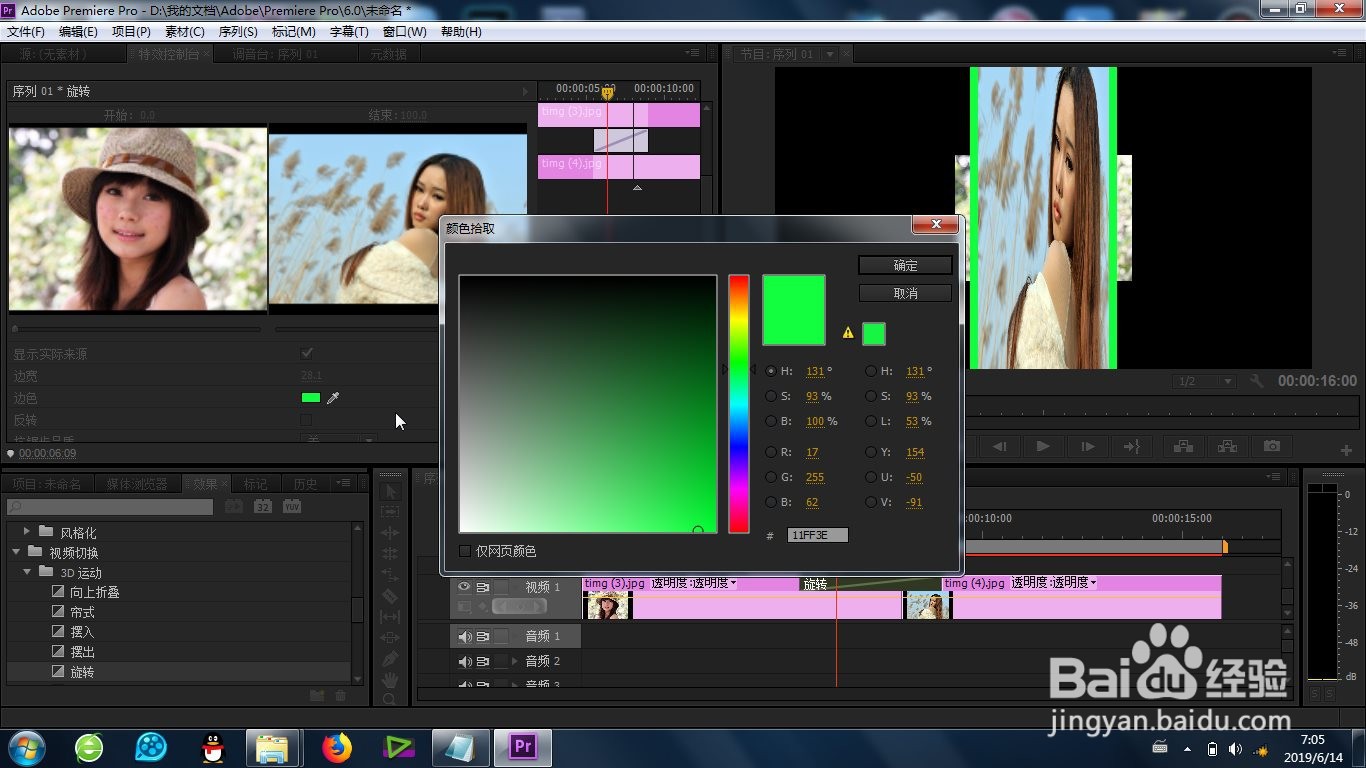Click the Extract button in Program Monitor
Viewport: 1366px width, 768px height.
[1227, 446]
